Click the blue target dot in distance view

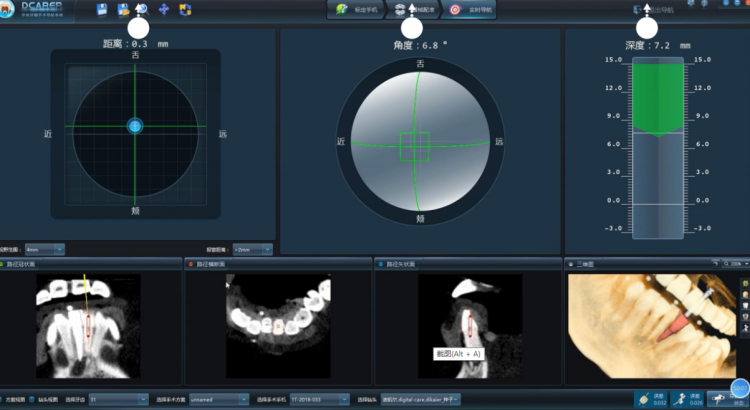coord(135,126)
